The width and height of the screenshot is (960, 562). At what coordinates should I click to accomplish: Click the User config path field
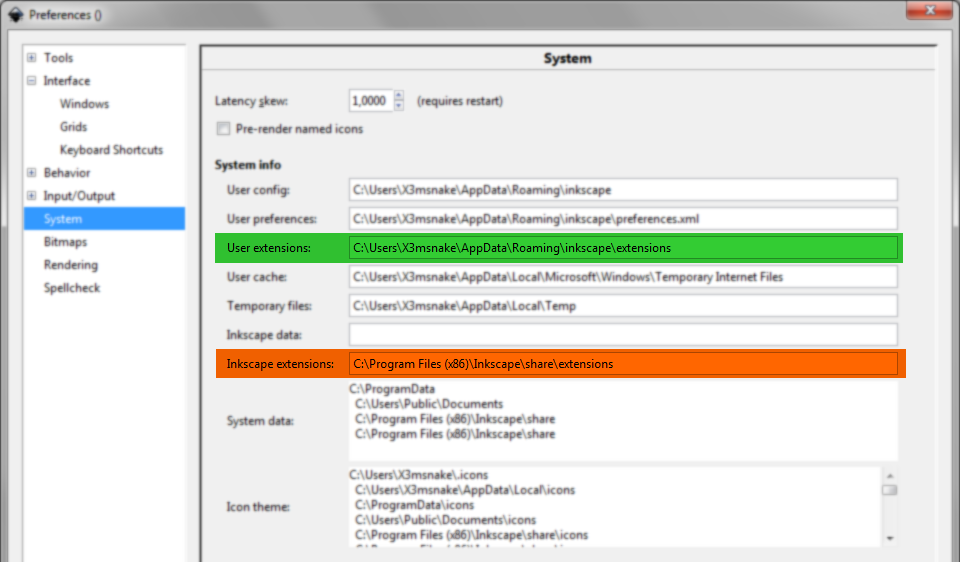623,190
